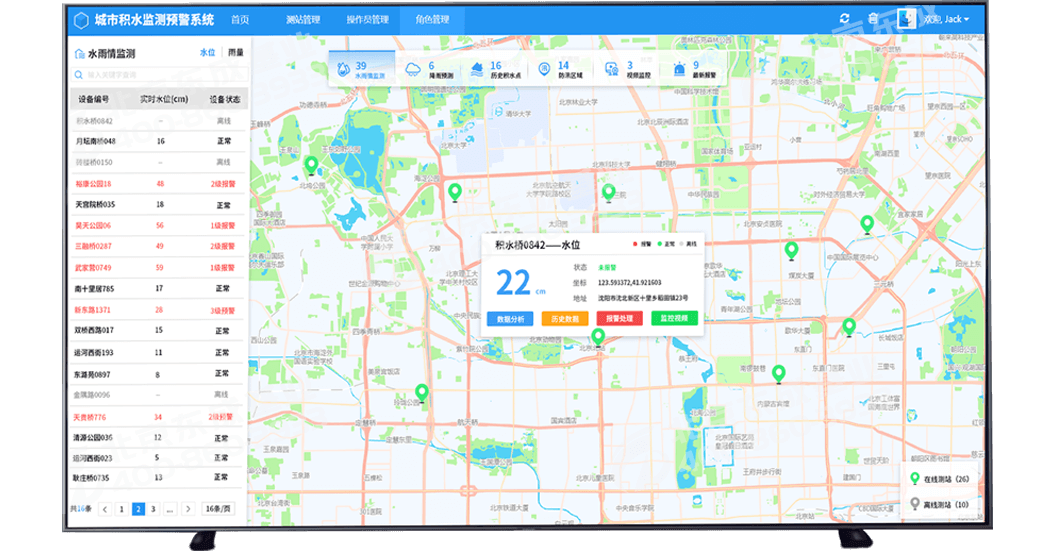Click the 最新报警 alarm siren icon
The height and width of the screenshot is (551, 1056).
point(679,69)
